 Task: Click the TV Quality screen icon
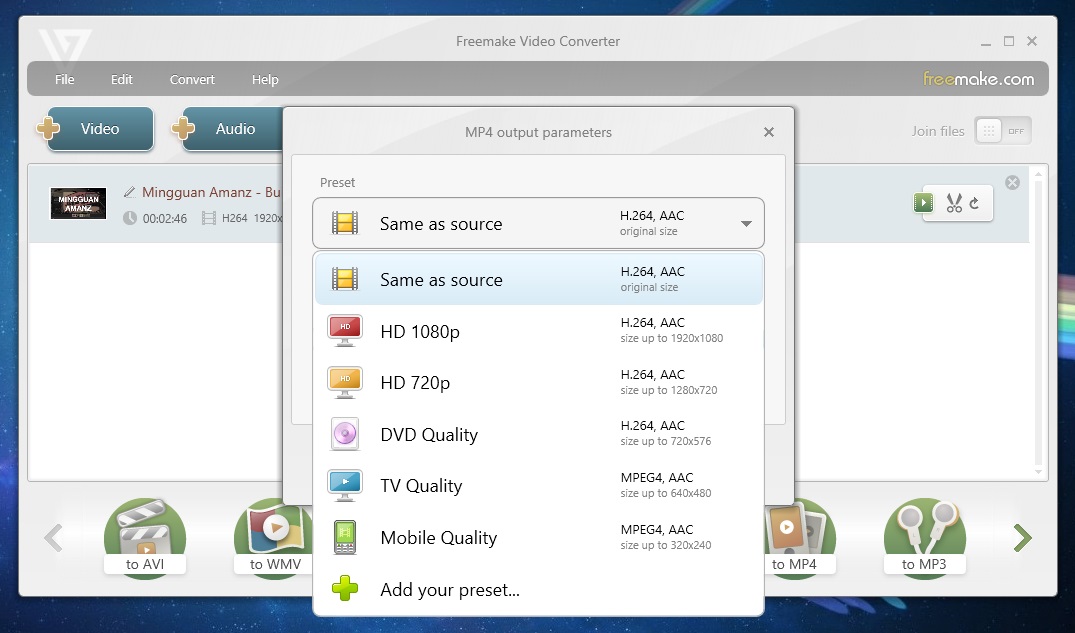tap(345, 486)
